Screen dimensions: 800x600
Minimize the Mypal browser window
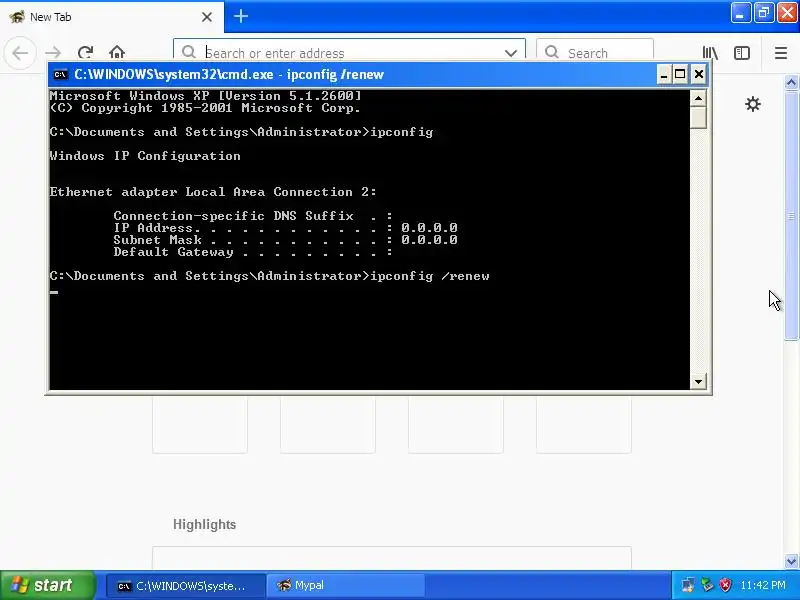coord(740,13)
